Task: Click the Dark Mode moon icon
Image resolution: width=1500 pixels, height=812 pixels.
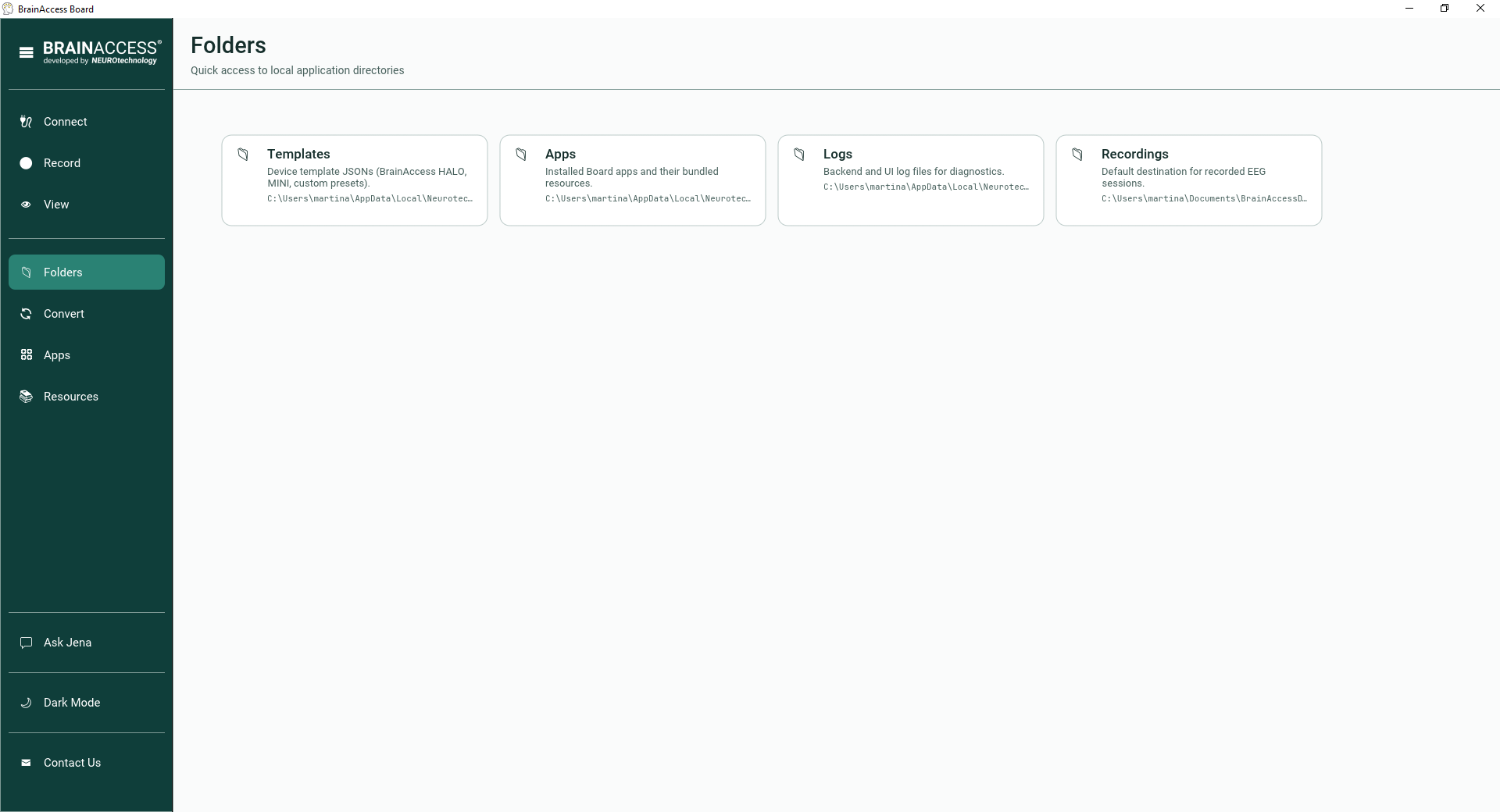Action: coord(26,703)
